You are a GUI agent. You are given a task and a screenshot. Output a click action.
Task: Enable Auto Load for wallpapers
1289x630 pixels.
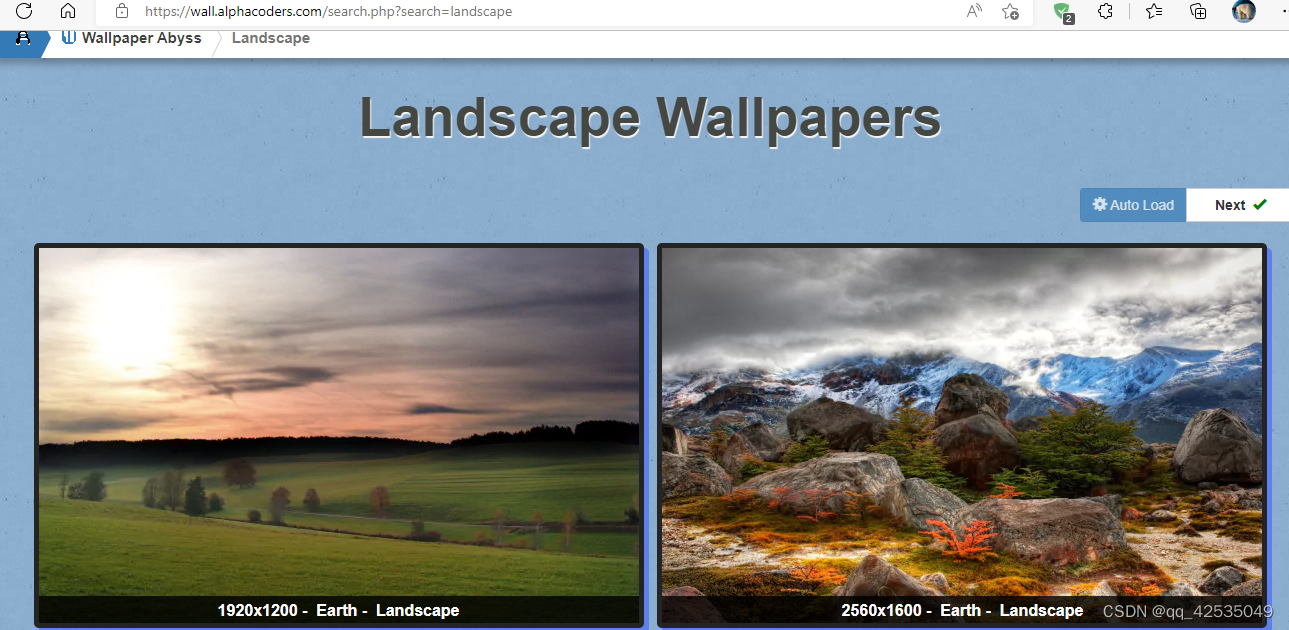[1133, 204]
